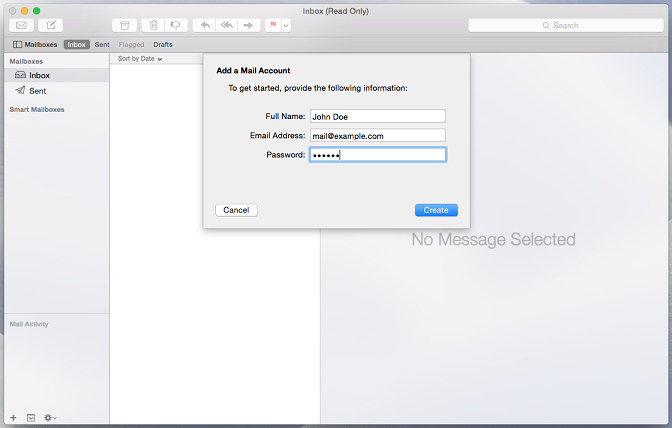The image size is (672, 428).
Task: Switch to the Drafts favorites tab
Action: coord(163,45)
